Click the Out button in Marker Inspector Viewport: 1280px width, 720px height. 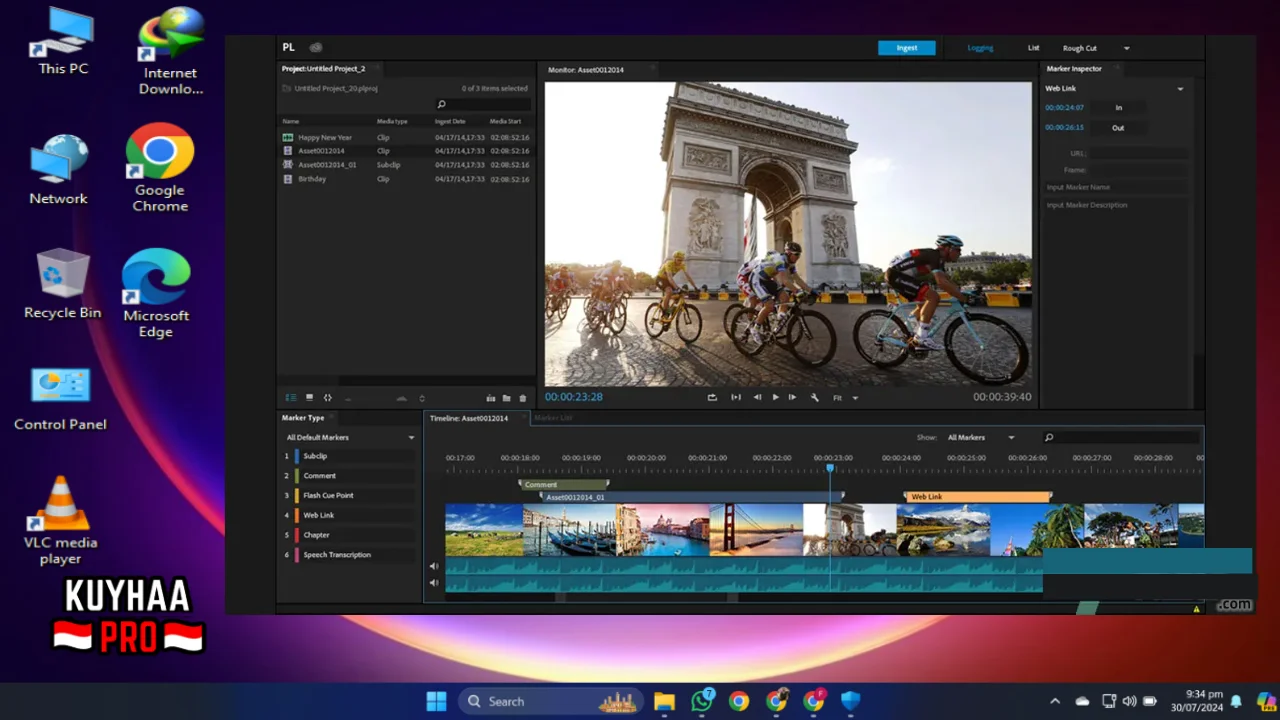[x=1118, y=128]
